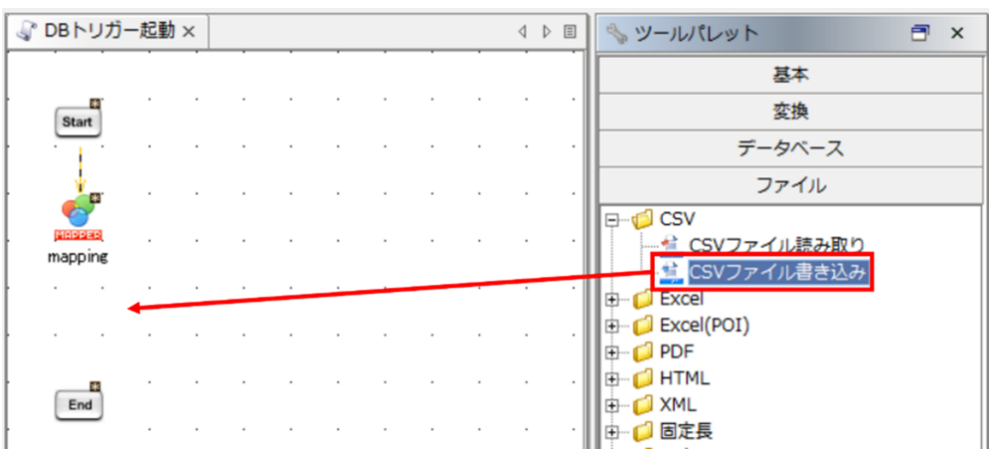Open the 基本 palette category

coord(790,75)
